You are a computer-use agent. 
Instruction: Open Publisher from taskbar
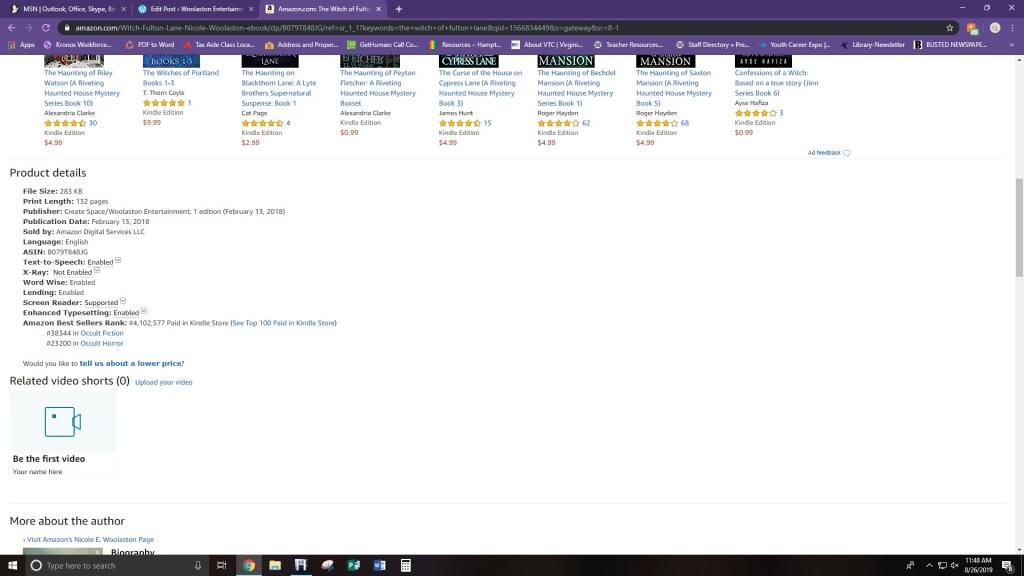[x=353, y=566]
